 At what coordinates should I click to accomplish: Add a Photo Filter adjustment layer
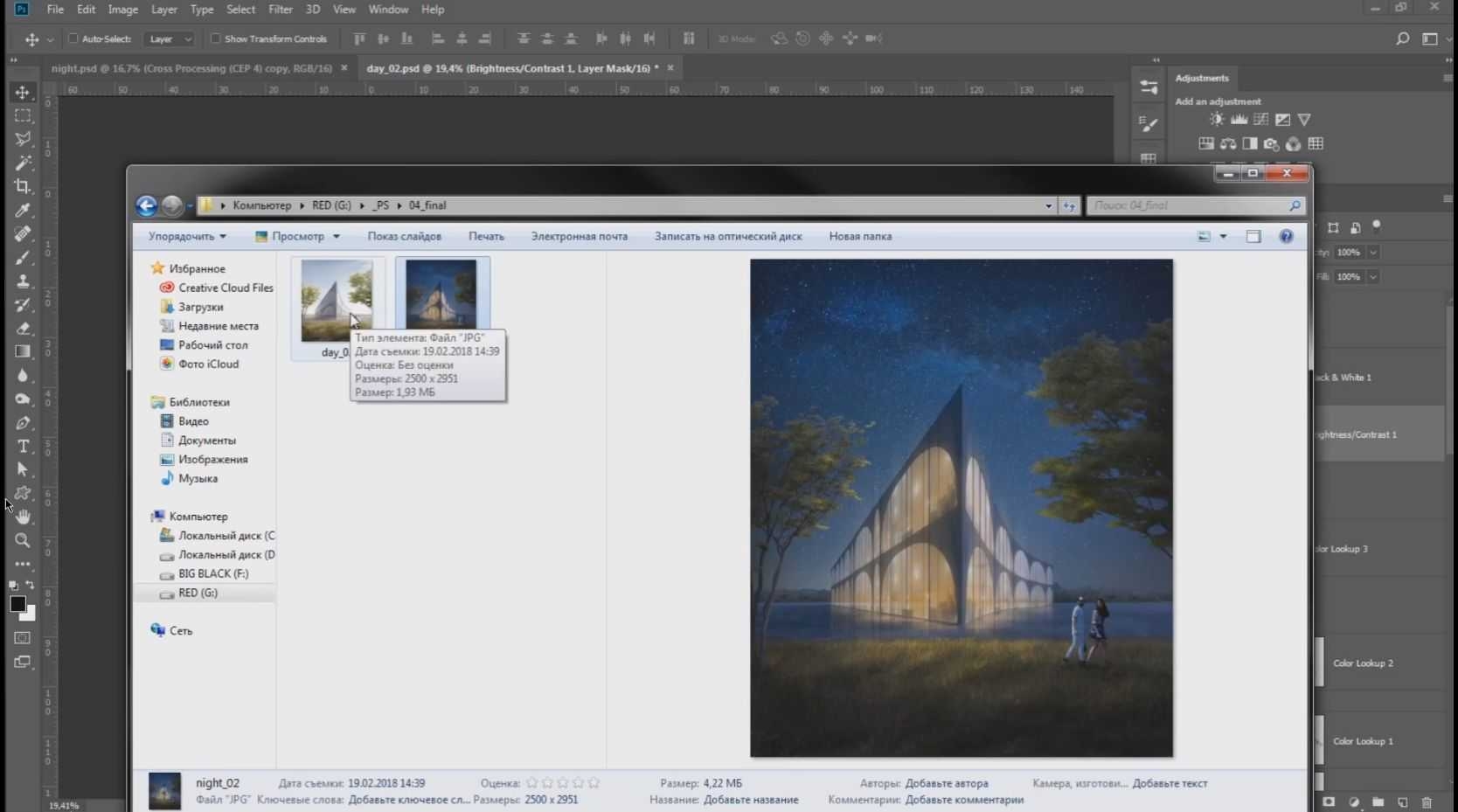(1272, 143)
